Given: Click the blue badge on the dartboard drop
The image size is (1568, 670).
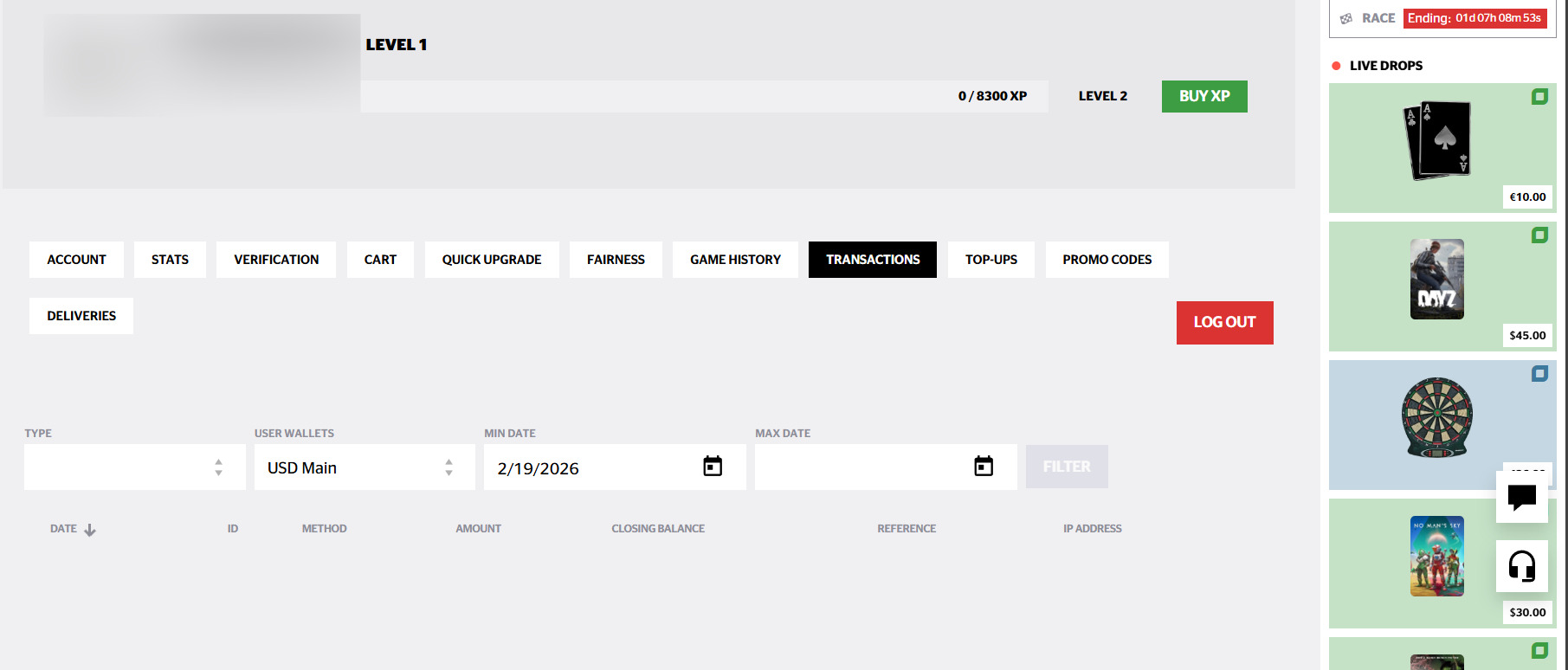Looking at the screenshot, I should click(1539, 374).
